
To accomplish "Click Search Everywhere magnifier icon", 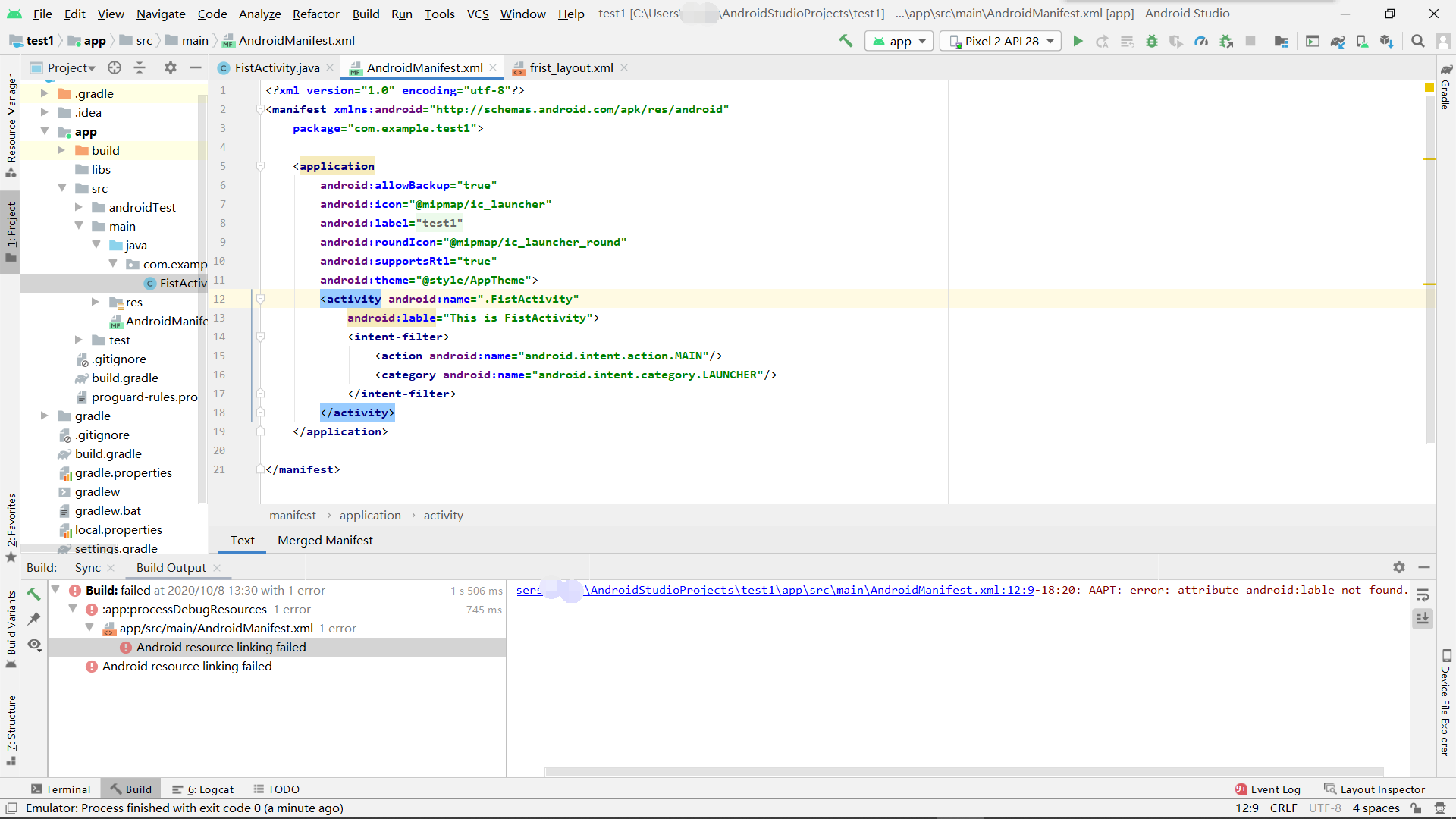I will tap(1417, 41).
